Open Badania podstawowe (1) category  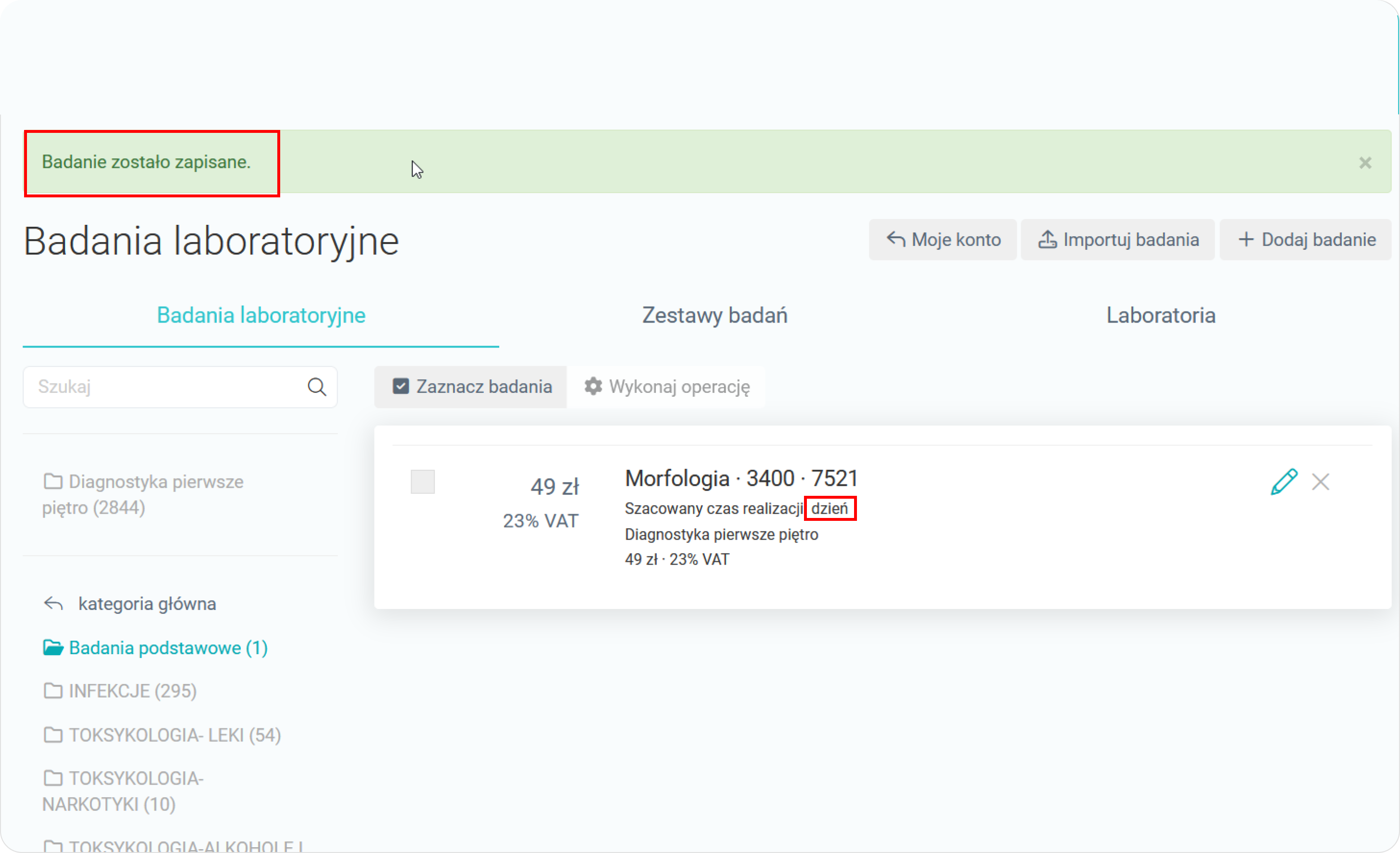pos(155,648)
